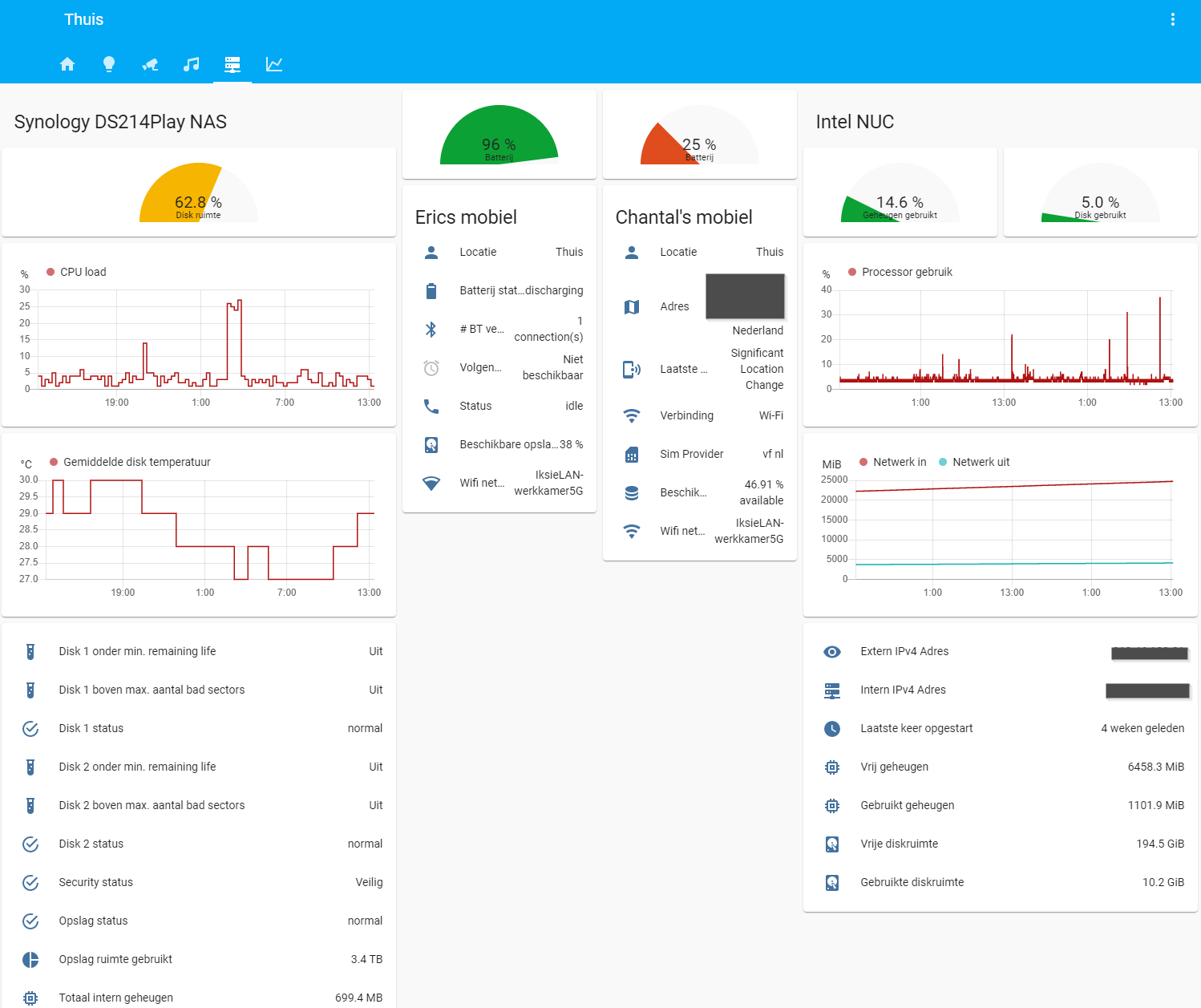Click the eye icon next to Extern IPv4 Adres

tap(832, 652)
